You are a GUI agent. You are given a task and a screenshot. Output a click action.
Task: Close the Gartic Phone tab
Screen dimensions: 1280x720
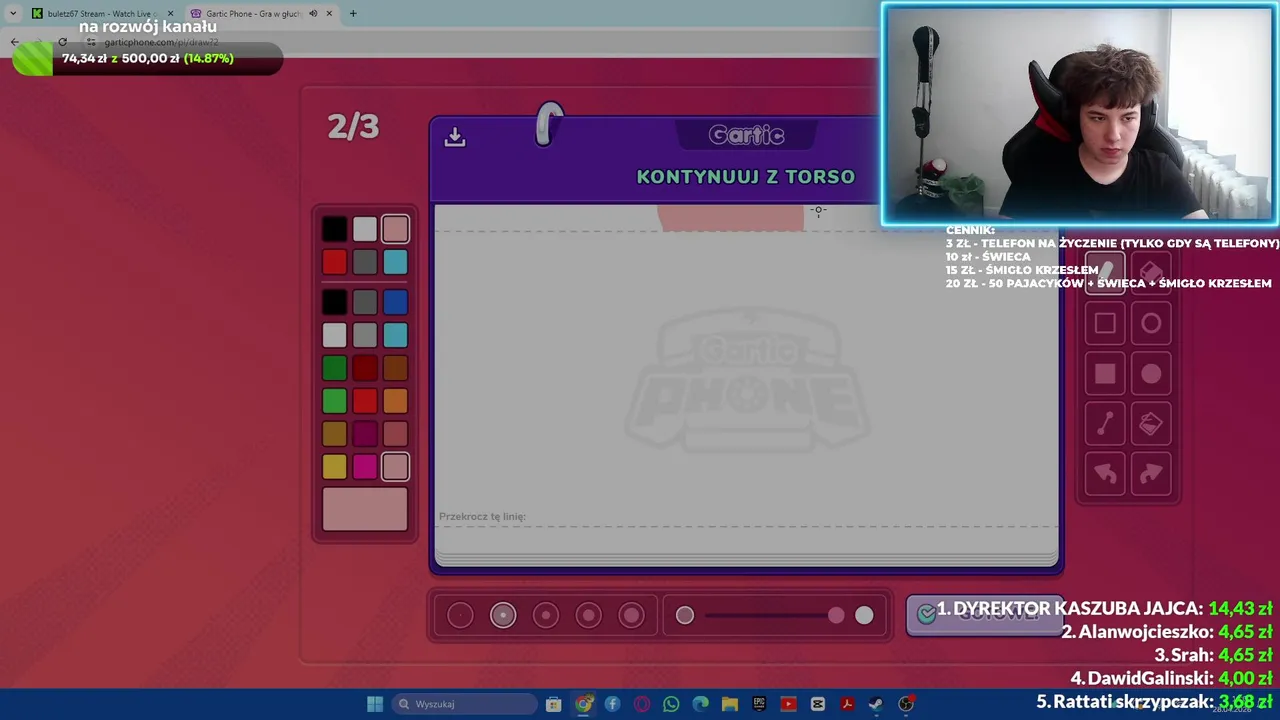pos(329,13)
